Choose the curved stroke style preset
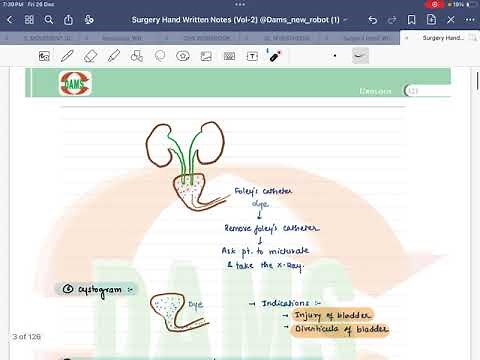 point(360,56)
